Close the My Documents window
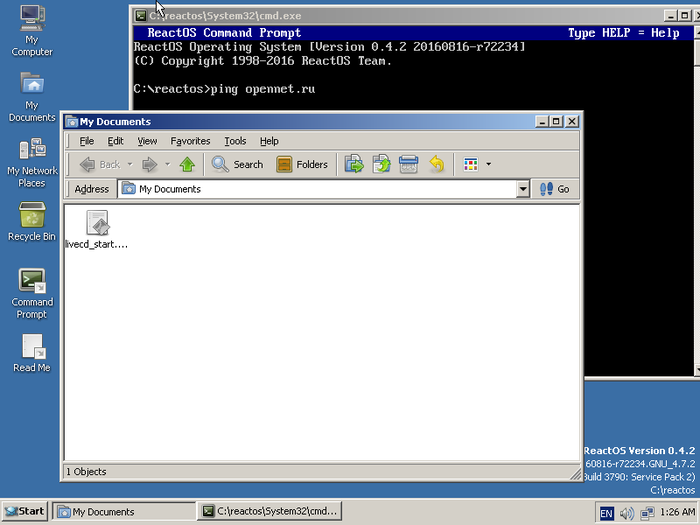The image size is (700, 525). [x=572, y=121]
